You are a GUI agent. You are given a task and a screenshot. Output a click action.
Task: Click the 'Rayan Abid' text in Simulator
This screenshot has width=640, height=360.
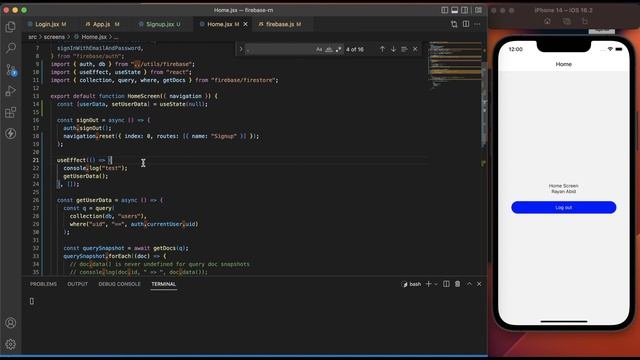tap(563, 191)
